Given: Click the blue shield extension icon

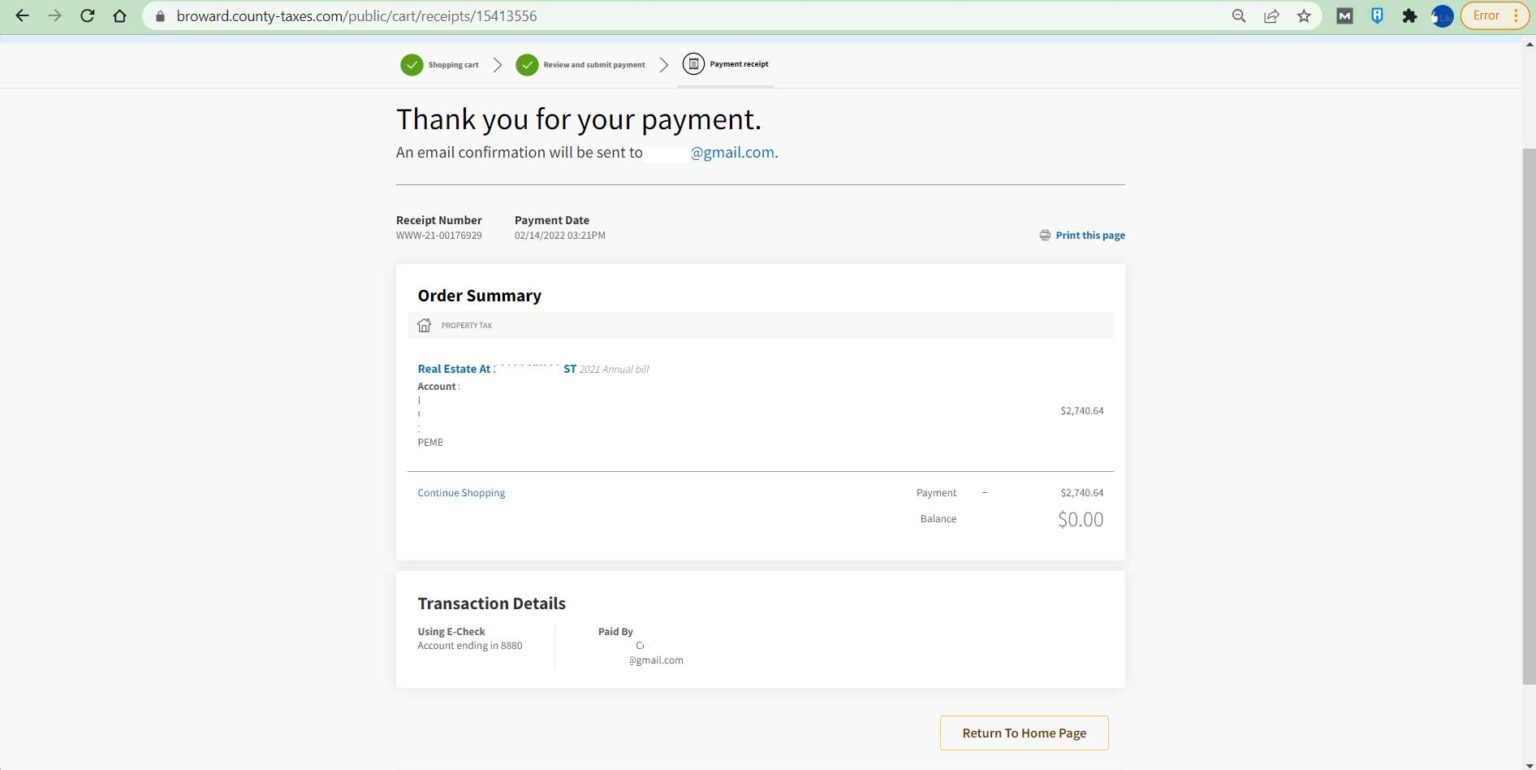Looking at the screenshot, I should click(x=1377, y=16).
